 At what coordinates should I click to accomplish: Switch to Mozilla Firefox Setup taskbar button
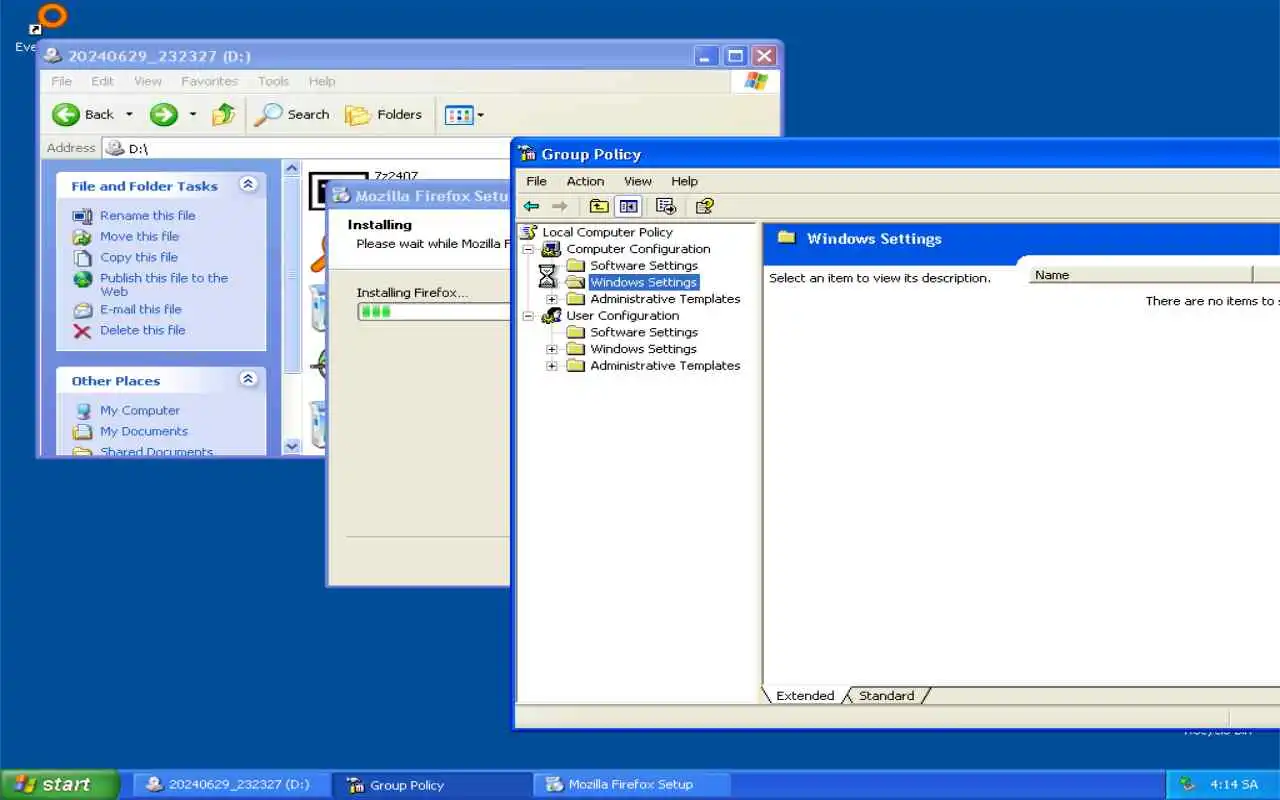click(632, 784)
